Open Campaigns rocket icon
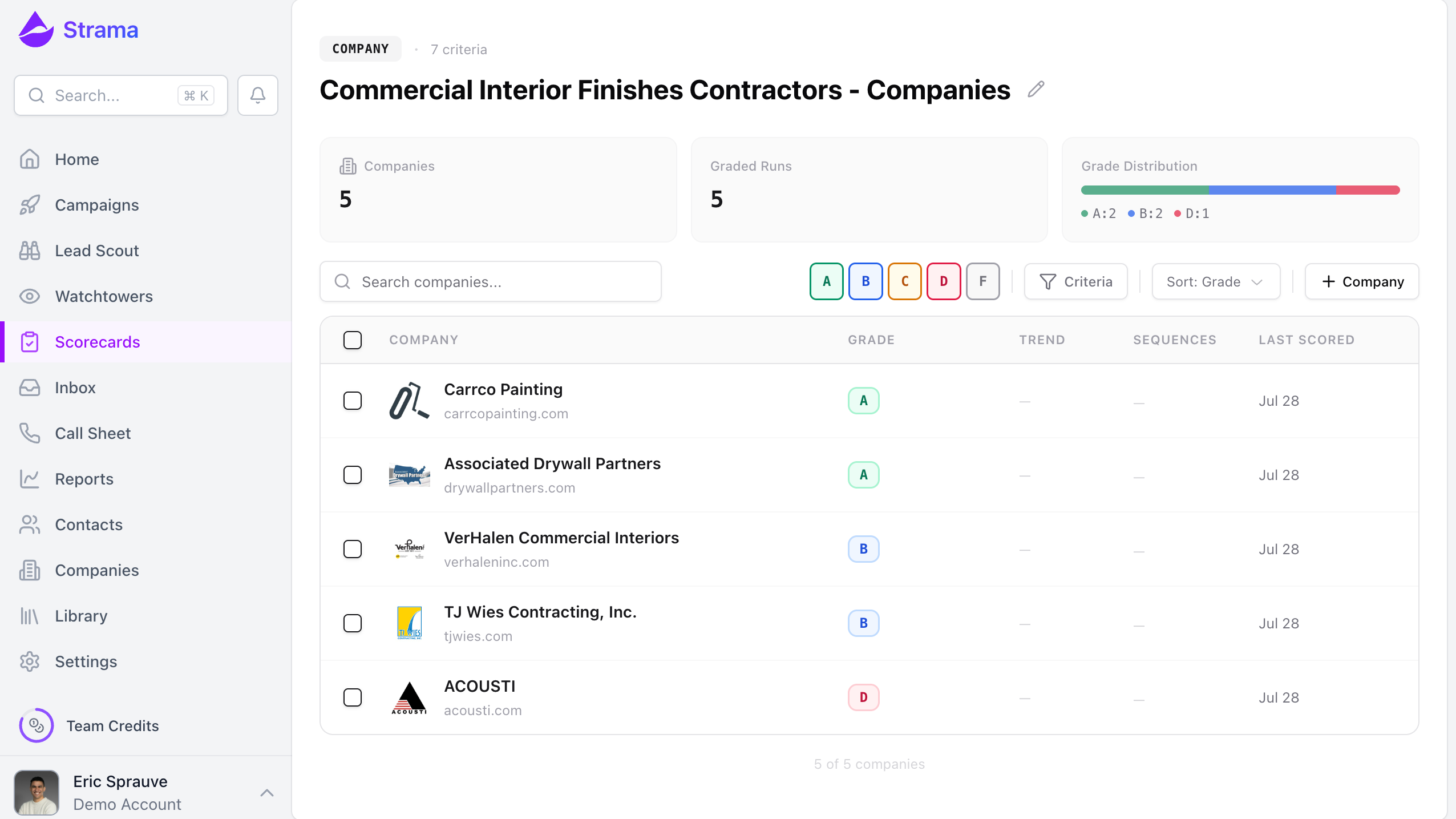Image resolution: width=1456 pixels, height=819 pixels. (30, 205)
